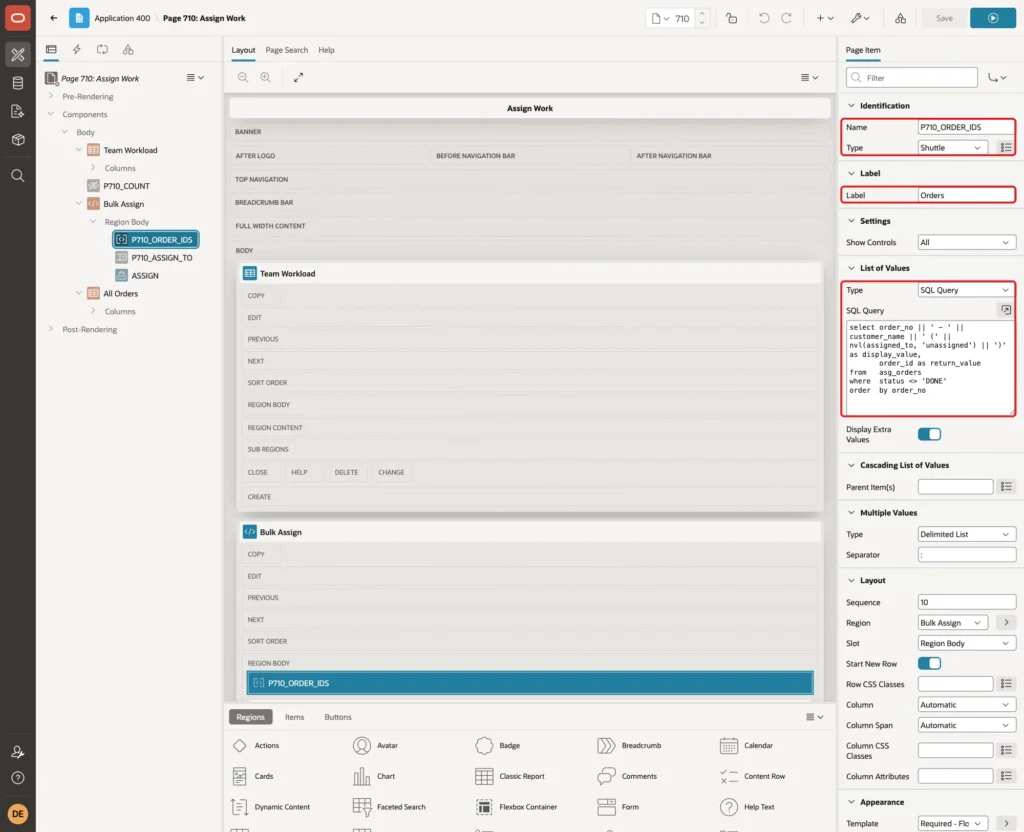The height and width of the screenshot is (832, 1024).
Task: Open administration user icon in sidebar
Action: [18, 752]
